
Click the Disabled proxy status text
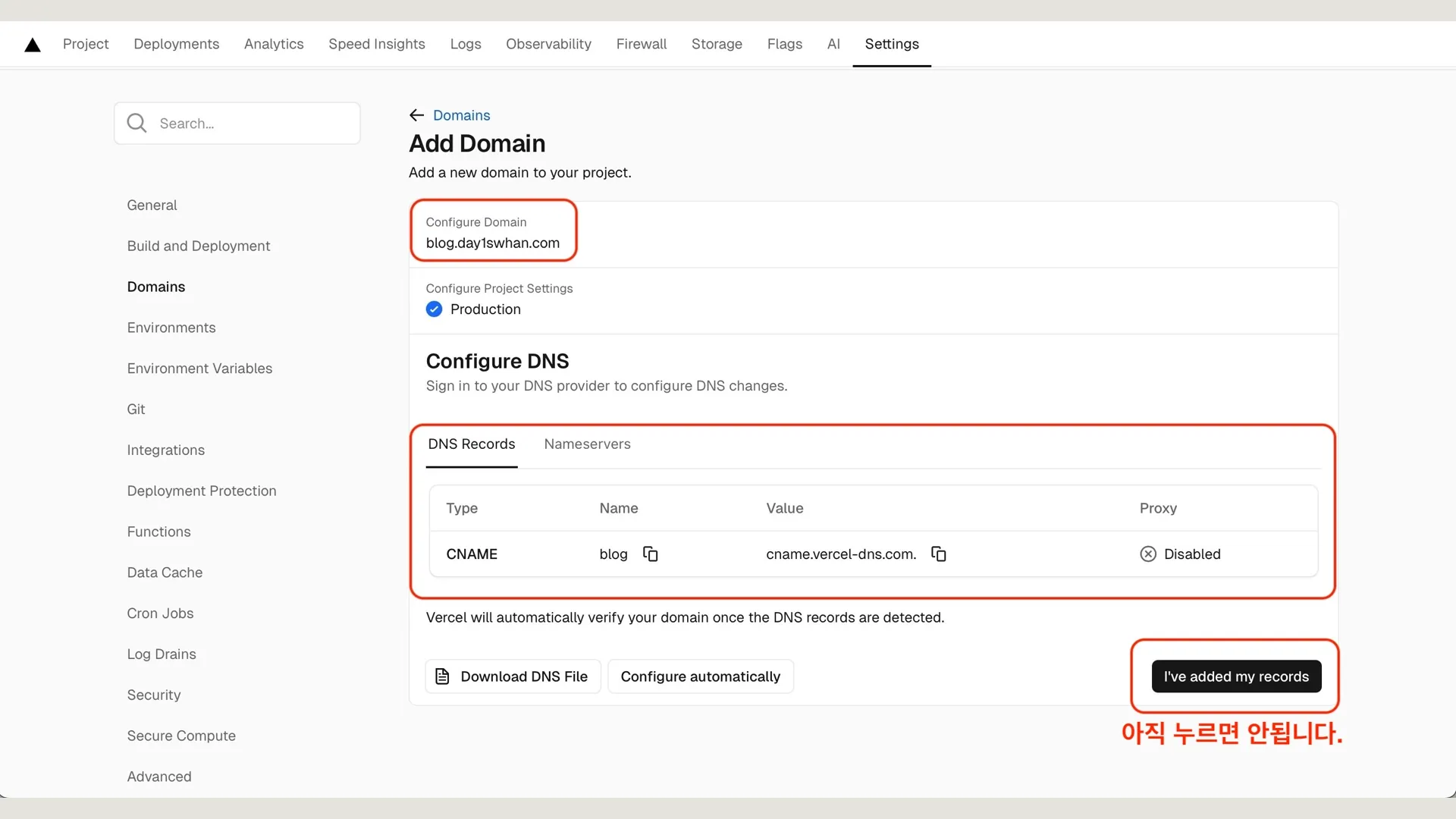1192,554
